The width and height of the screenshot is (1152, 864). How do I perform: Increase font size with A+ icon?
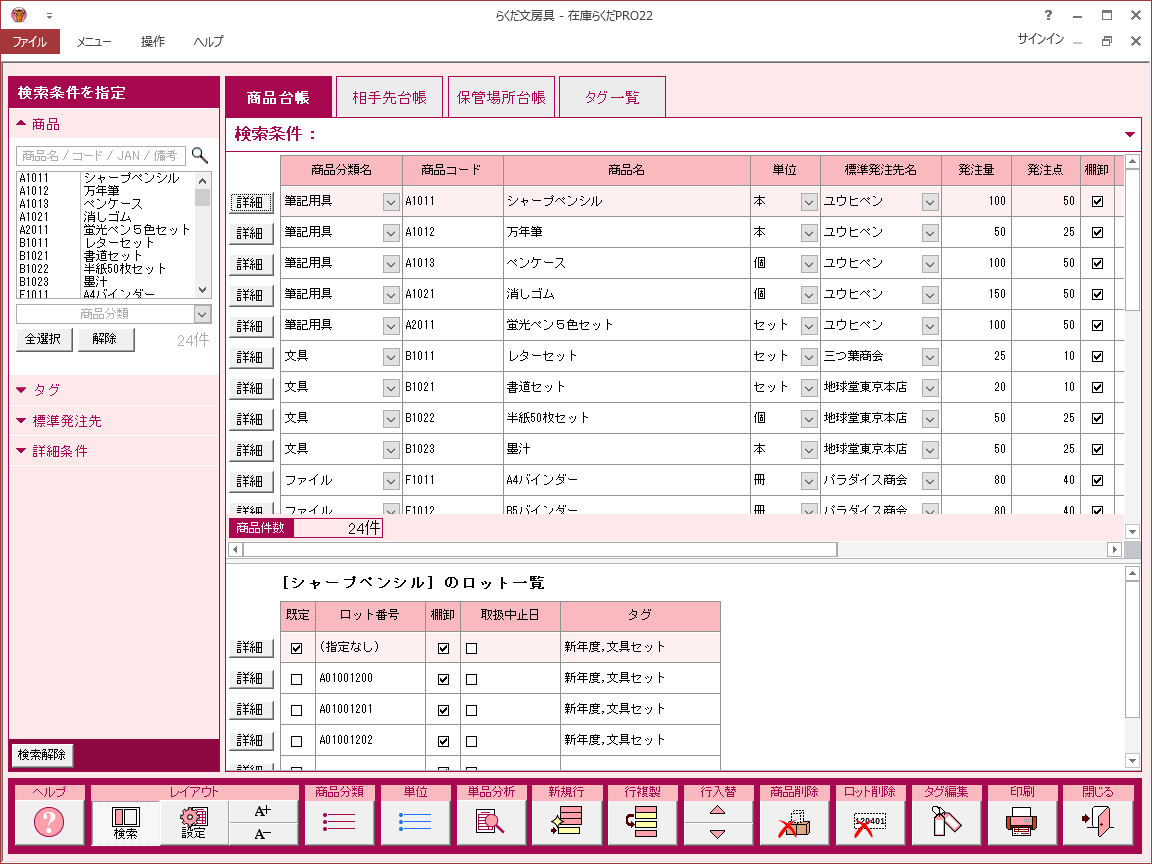coord(263,811)
